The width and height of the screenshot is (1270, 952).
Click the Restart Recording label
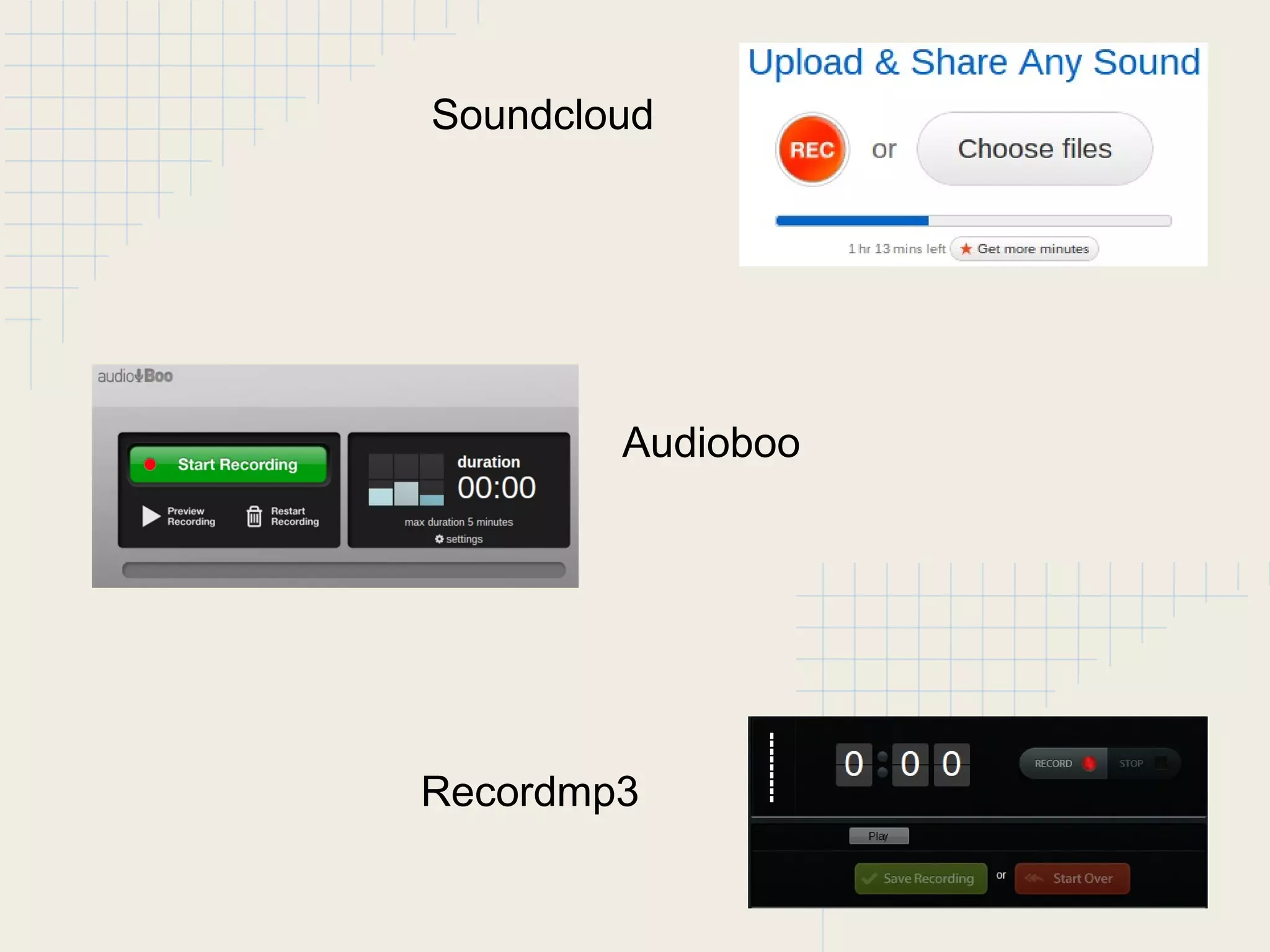tap(295, 516)
